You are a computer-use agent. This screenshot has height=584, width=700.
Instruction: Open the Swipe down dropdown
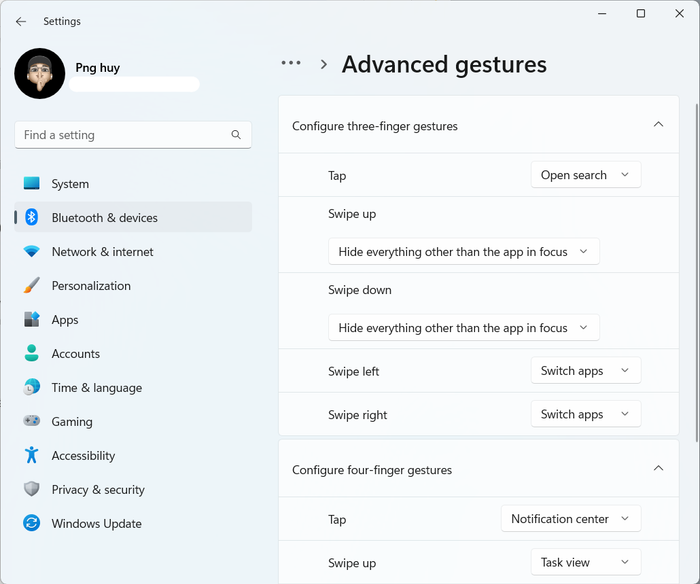point(463,327)
